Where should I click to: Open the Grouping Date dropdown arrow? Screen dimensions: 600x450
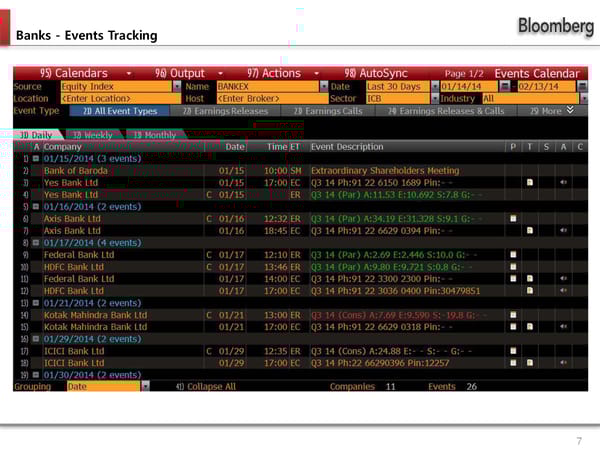point(145,386)
